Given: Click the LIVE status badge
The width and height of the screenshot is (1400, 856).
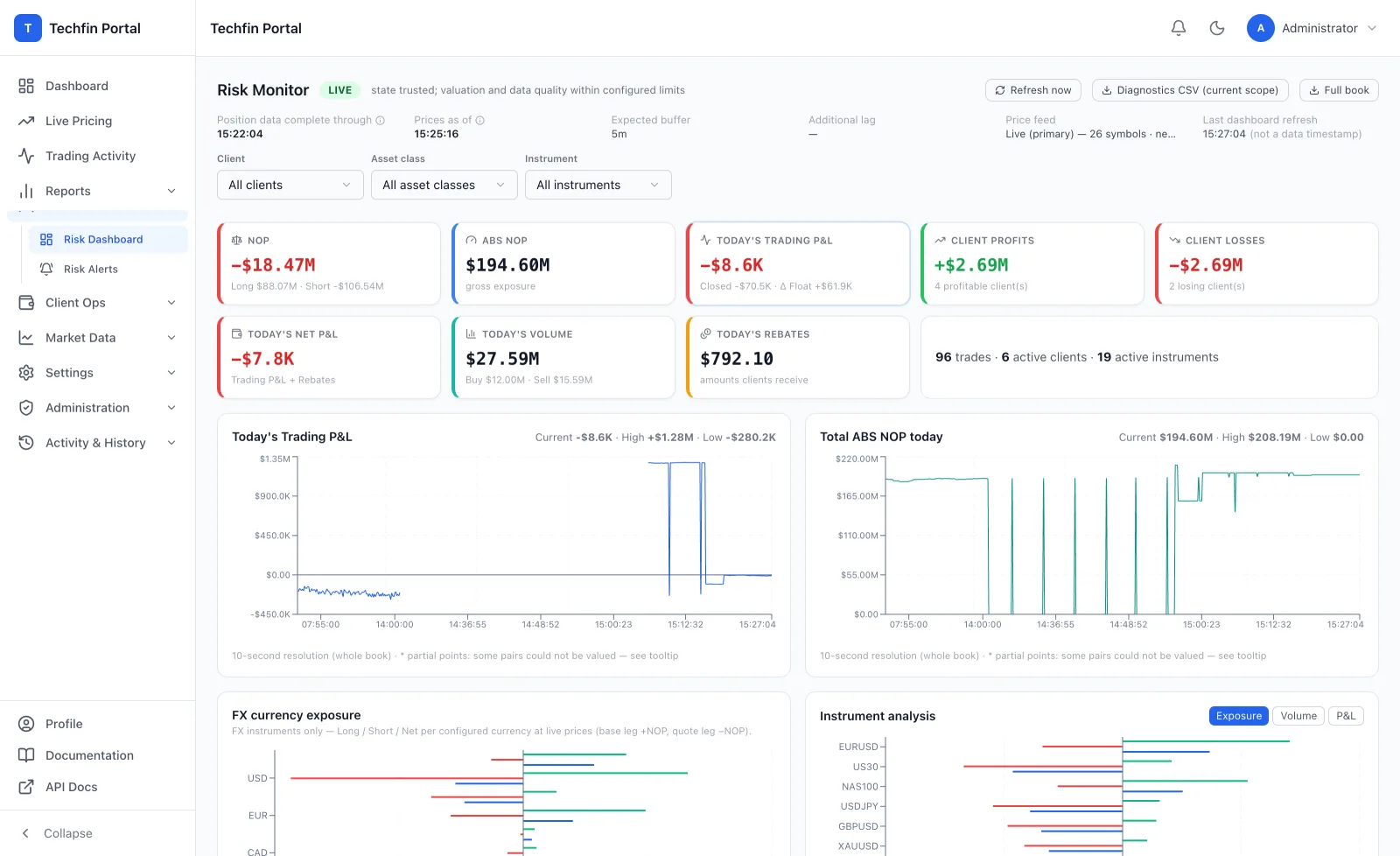Looking at the screenshot, I should pos(340,90).
